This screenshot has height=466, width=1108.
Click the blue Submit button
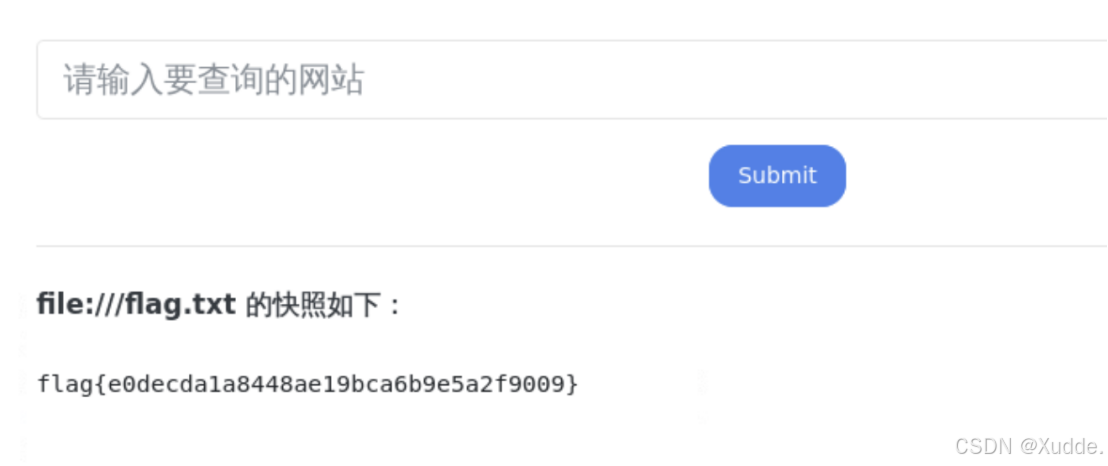pos(777,176)
